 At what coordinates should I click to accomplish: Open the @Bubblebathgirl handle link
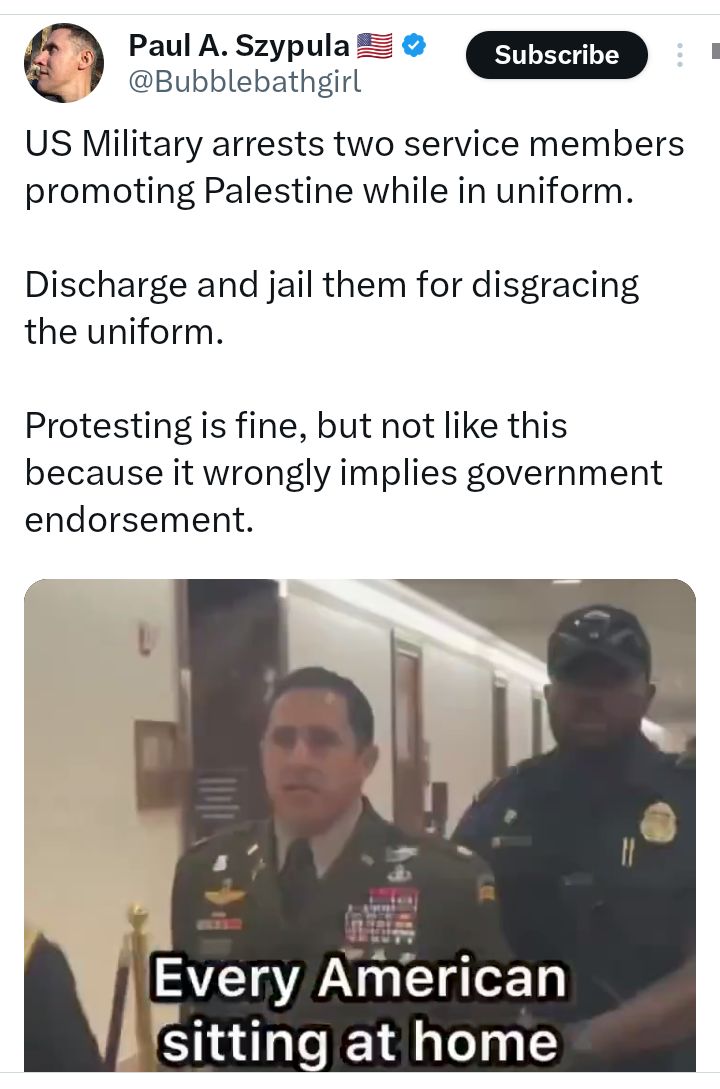245,82
